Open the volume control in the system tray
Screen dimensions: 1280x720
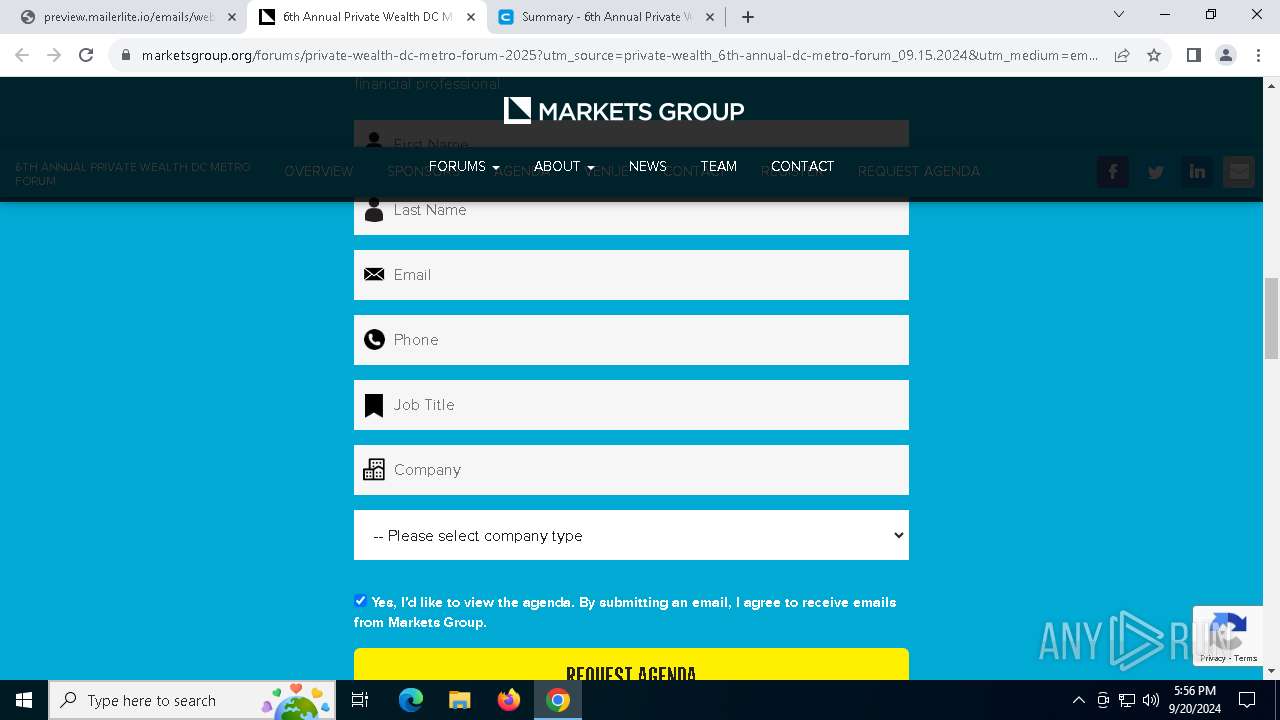pyautogui.click(x=1151, y=700)
